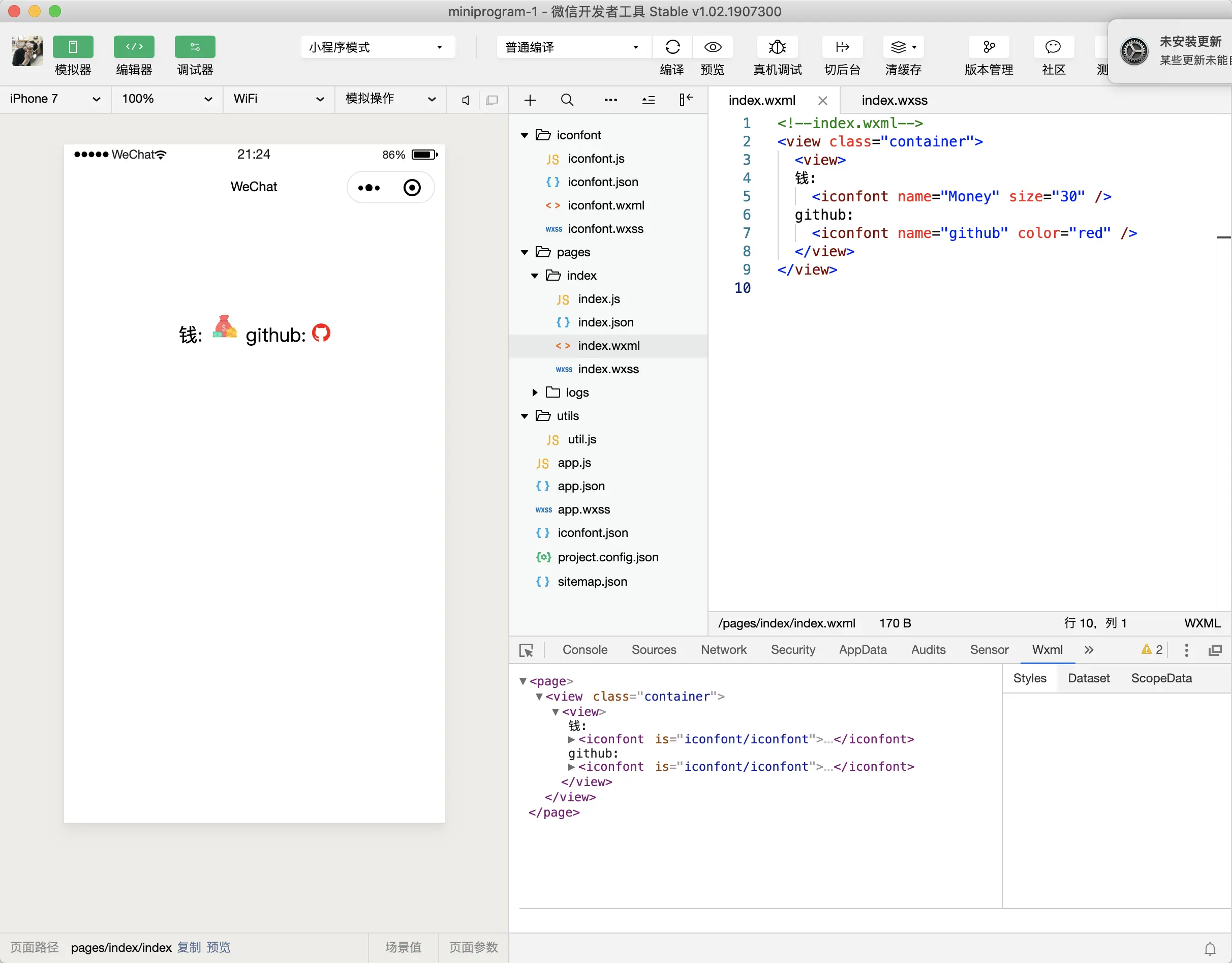Open the Console devtools tab

[584, 650]
